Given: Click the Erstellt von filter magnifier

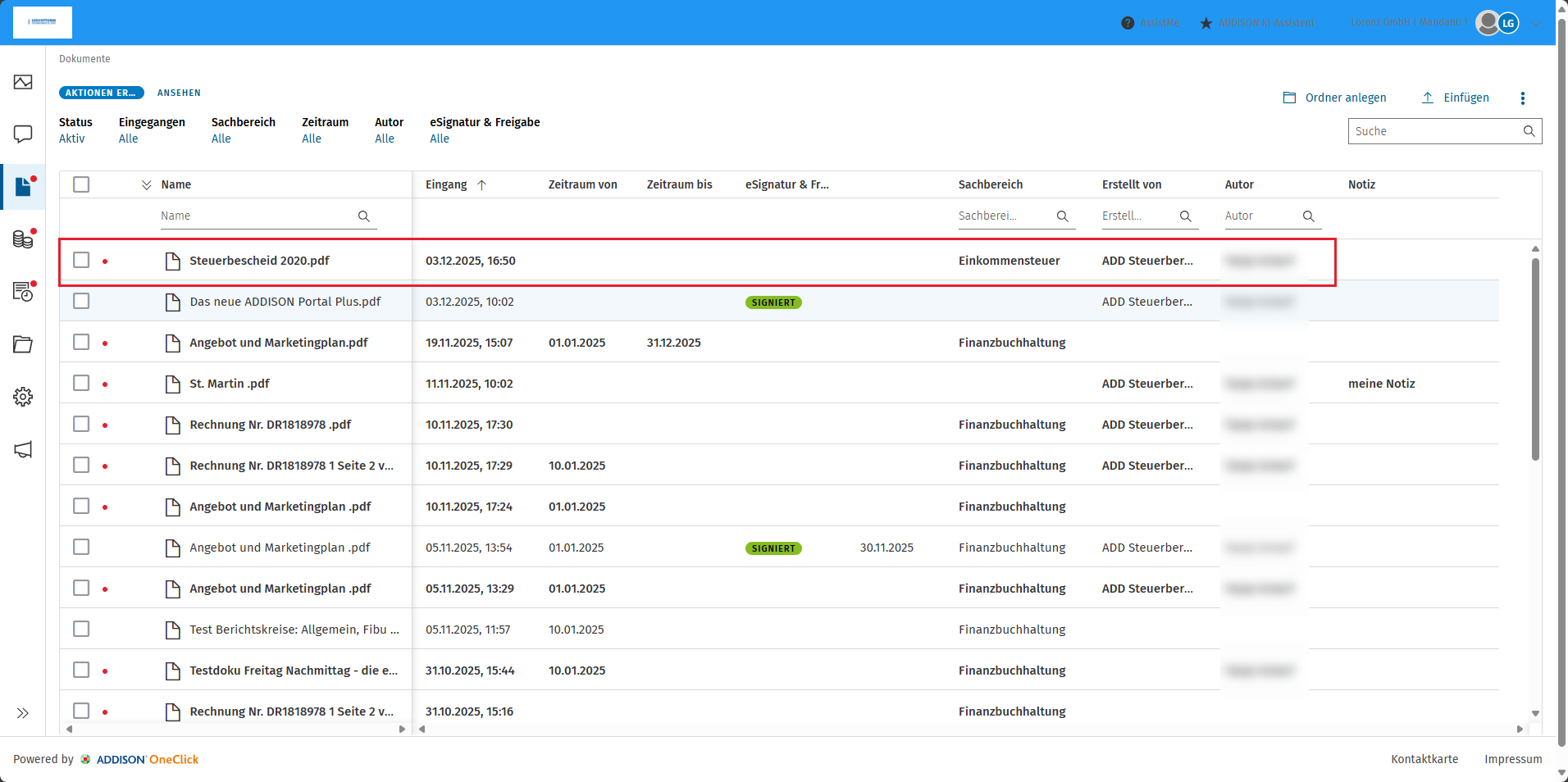Looking at the screenshot, I should (1186, 216).
